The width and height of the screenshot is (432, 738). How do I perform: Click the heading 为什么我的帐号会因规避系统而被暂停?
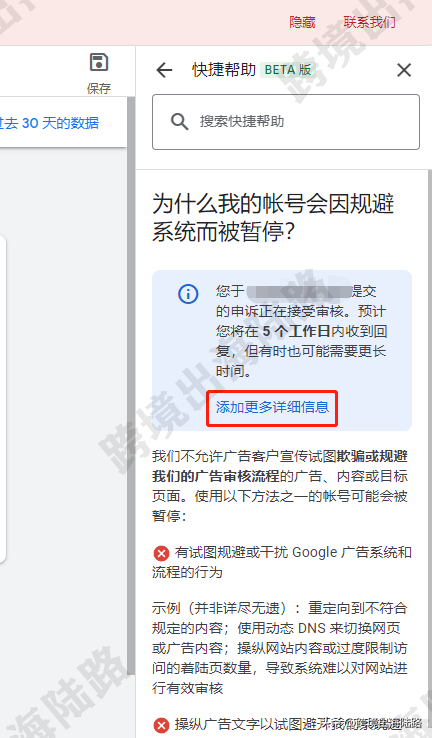(273, 217)
